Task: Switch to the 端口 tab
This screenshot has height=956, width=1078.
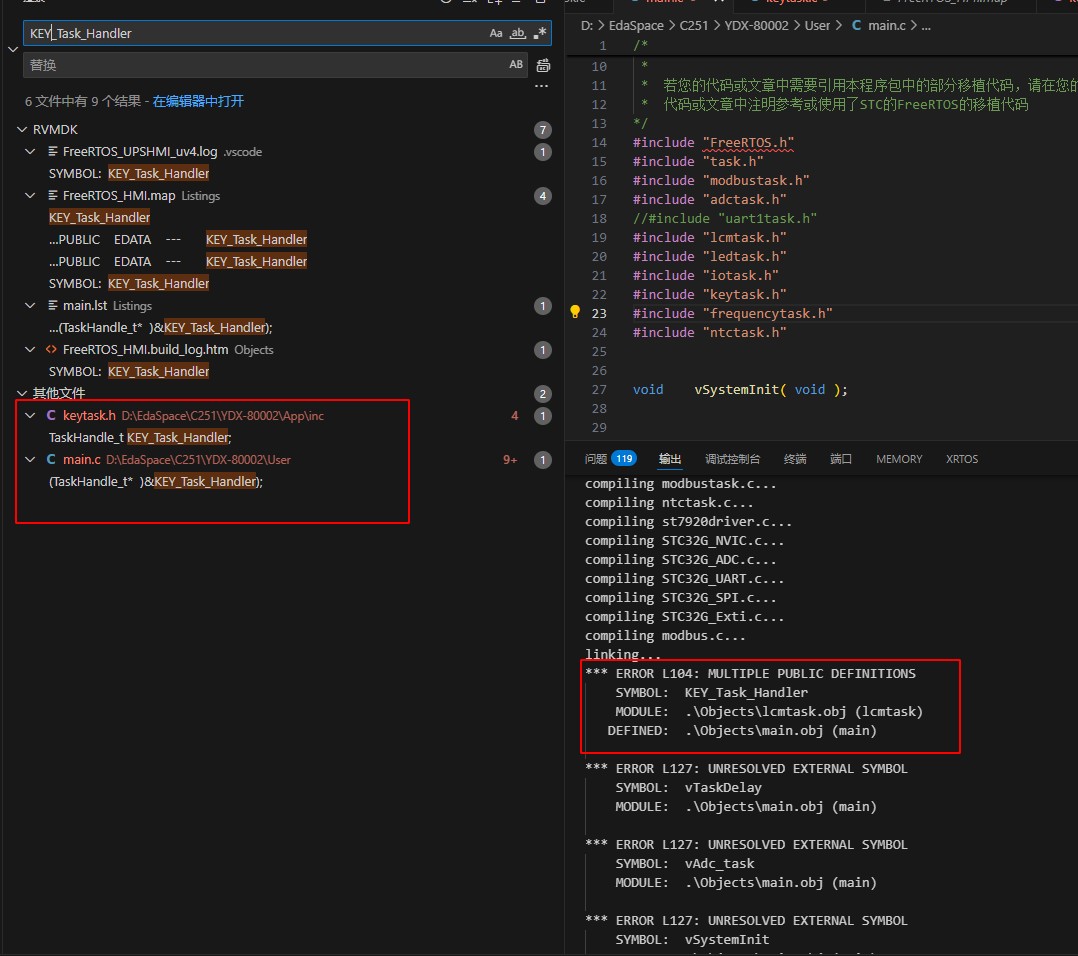Action: point(841,458)
